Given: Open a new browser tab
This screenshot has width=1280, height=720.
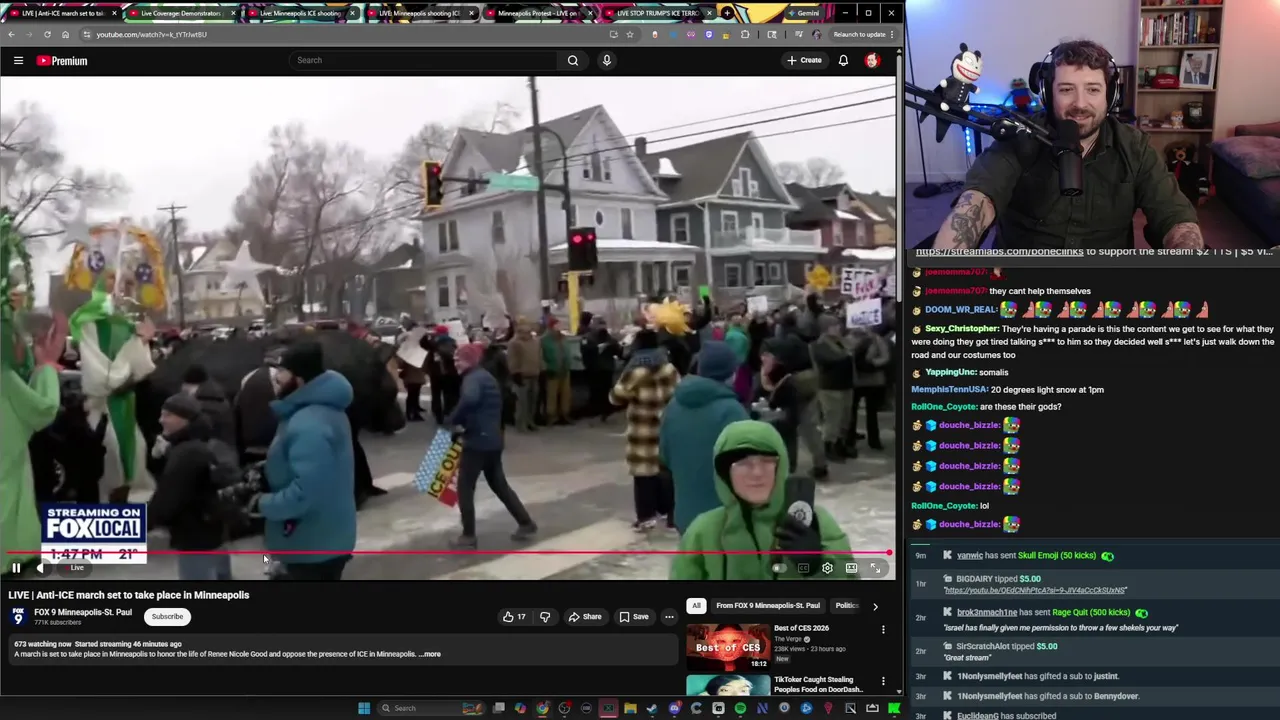Looking at the screenshot, I should tap(727, 13).
